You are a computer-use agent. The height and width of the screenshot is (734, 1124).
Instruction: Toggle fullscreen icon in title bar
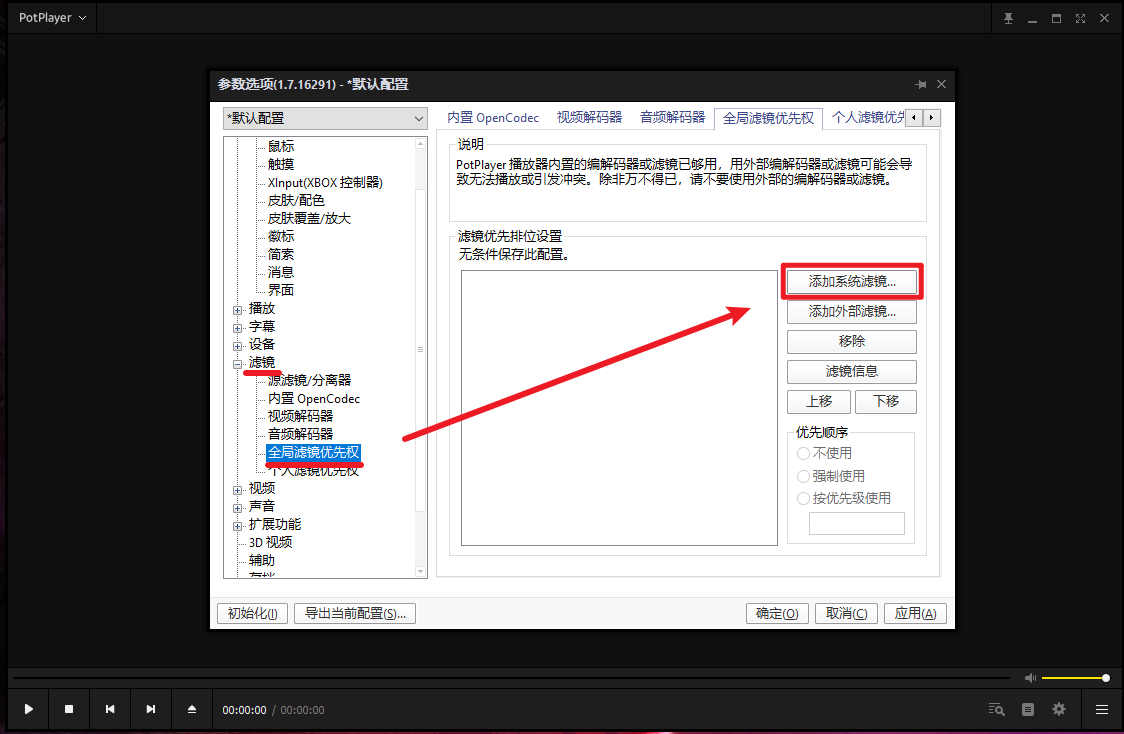tap(1080, 18)
